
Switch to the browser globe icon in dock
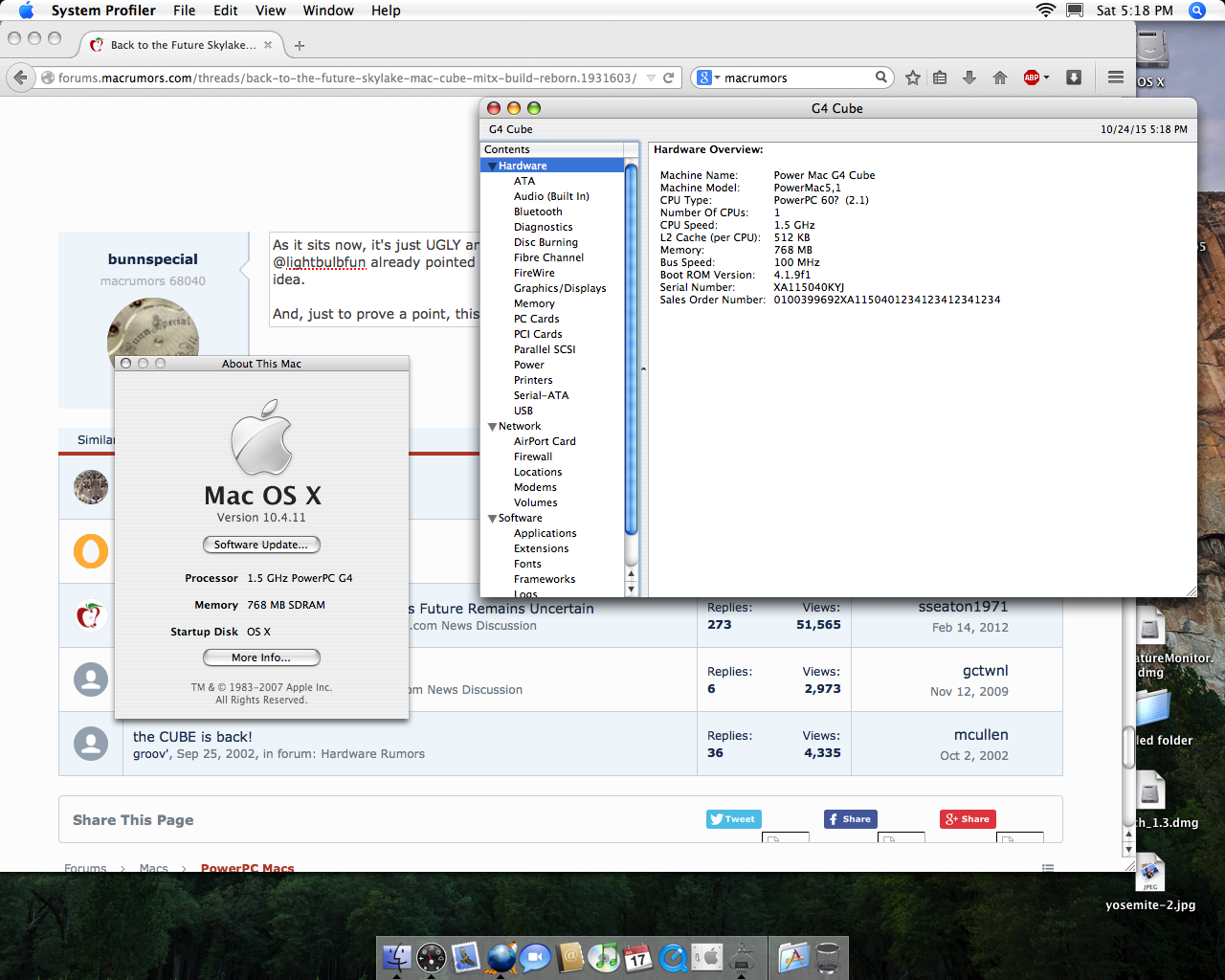501,957
